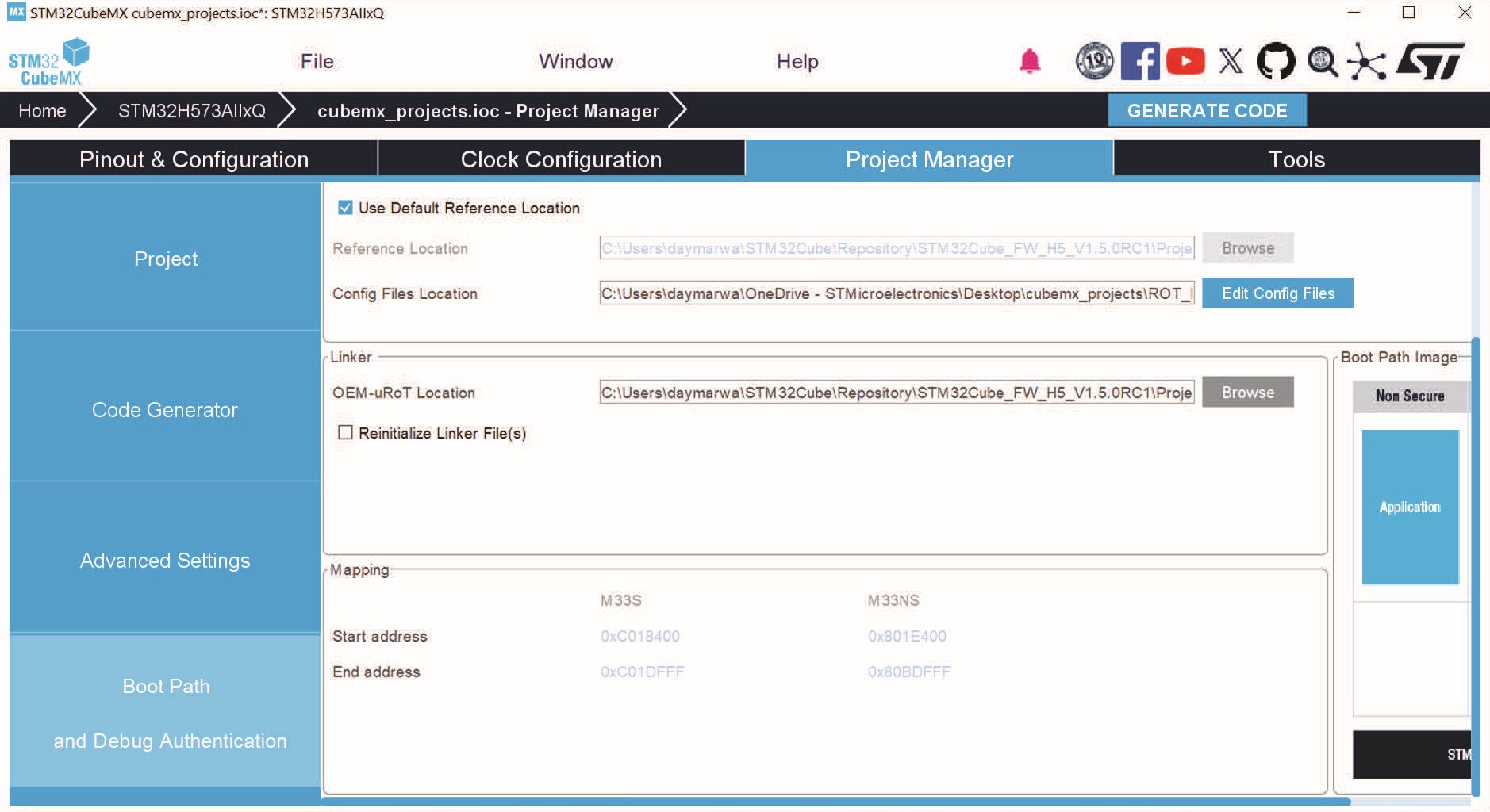Viewport: 1490px width, 812px height.
Task: Click the Edit Config Files button
Action: 1277,293
